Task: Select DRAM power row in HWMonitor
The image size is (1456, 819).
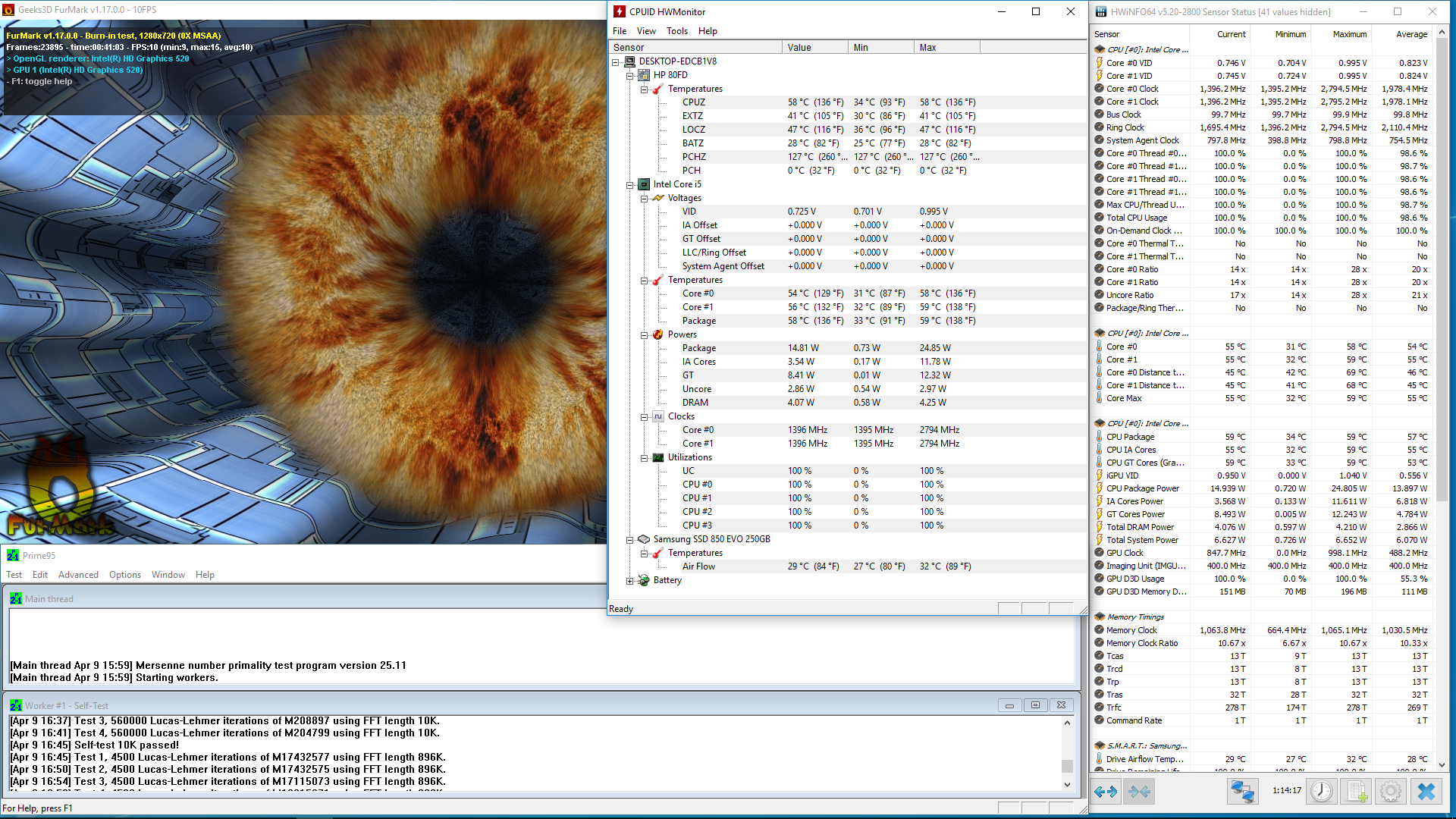Action: point(847,403)
